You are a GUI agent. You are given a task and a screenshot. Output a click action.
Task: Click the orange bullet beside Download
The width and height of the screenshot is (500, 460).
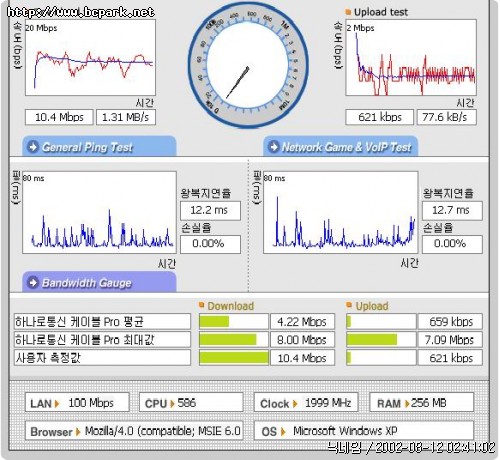pos(201,304)
